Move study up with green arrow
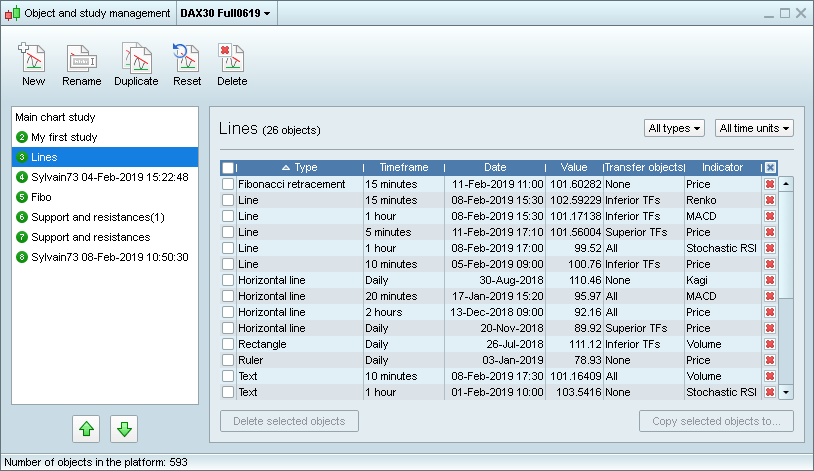The width and height of the screenshot is (814, 471). tap(87, 429)
